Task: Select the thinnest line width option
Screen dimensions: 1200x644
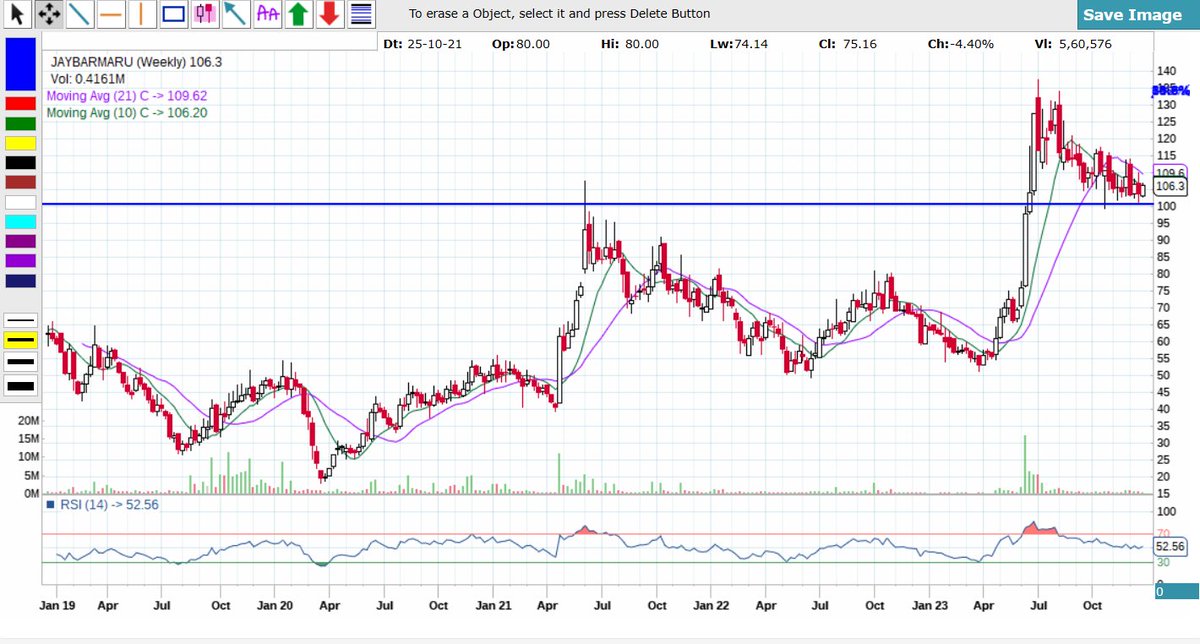Action: [x=21, y=320]
